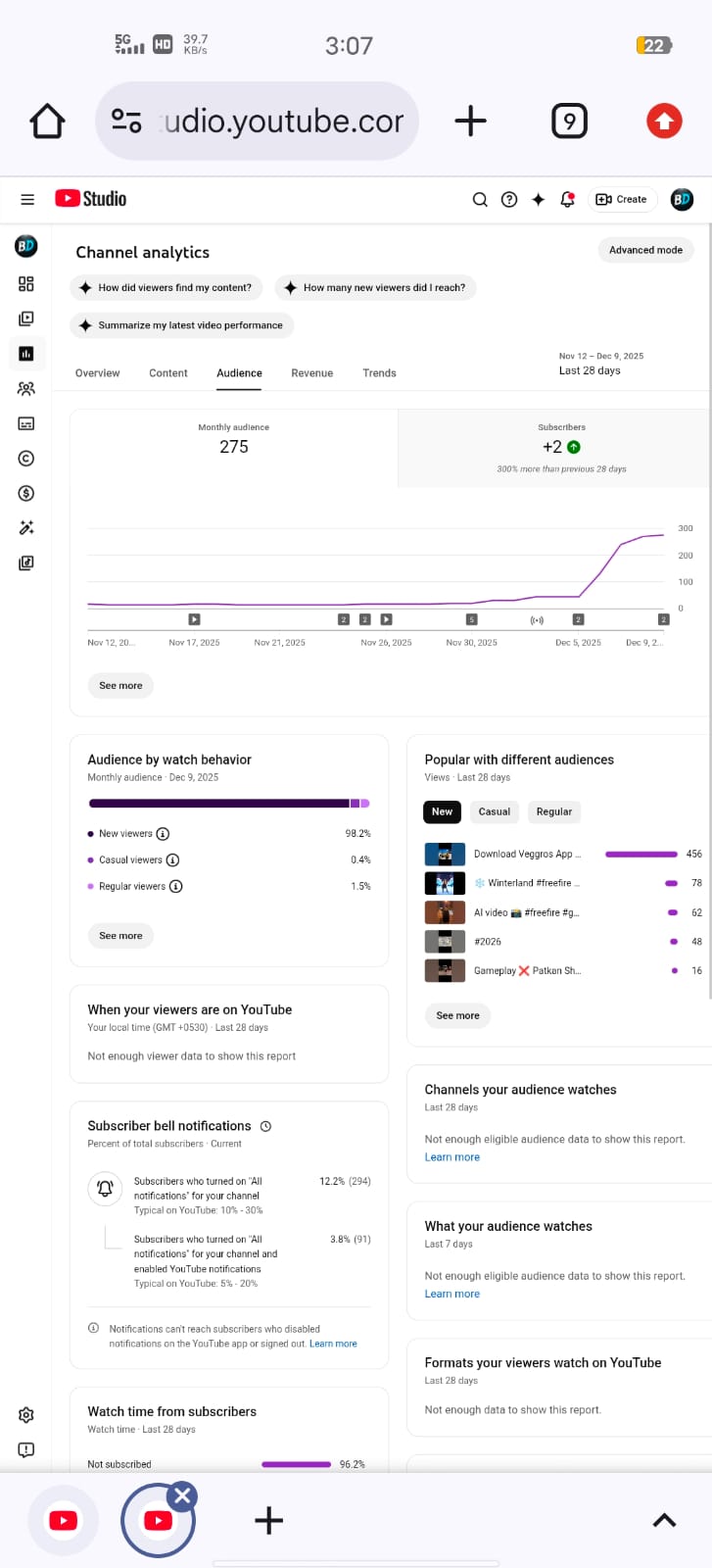Click the search magnifier icon in Studio header

click(480, 199)
